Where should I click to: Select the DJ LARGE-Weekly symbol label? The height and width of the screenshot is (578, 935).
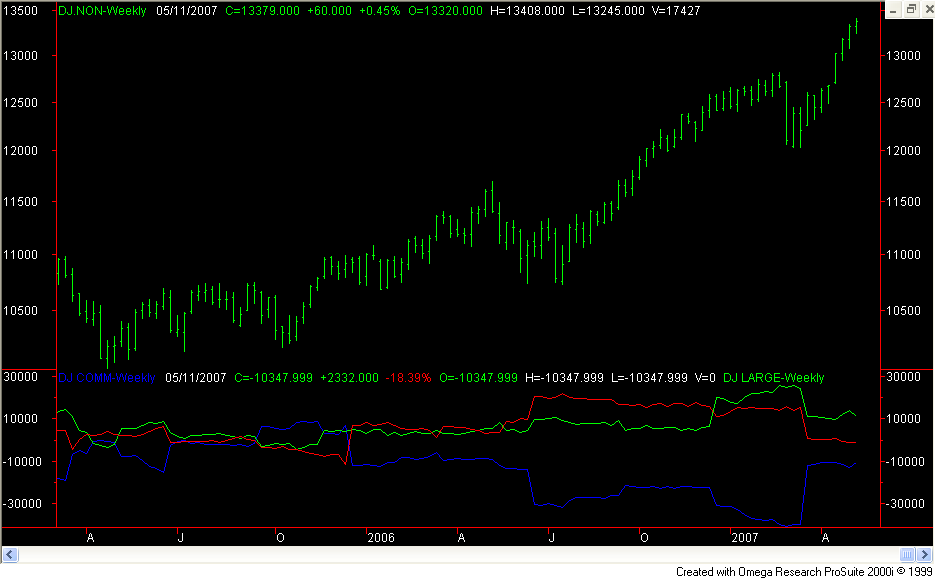pos(773,378)
